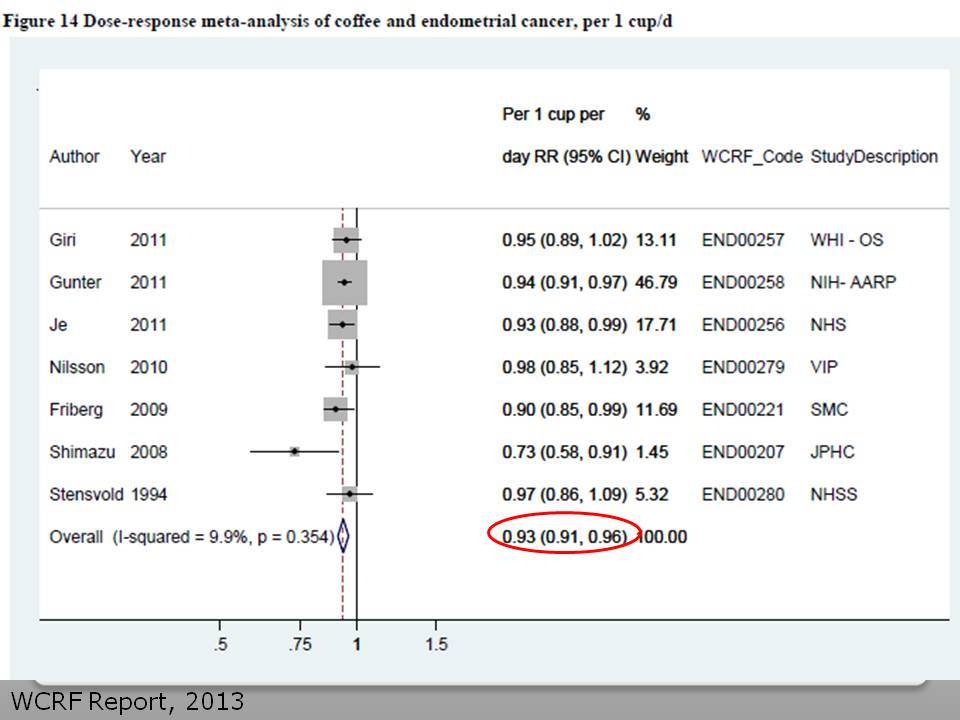Click the 'Weight' column header
The width and height of the screenshot is (960, 720).
(x=662, y=157)
